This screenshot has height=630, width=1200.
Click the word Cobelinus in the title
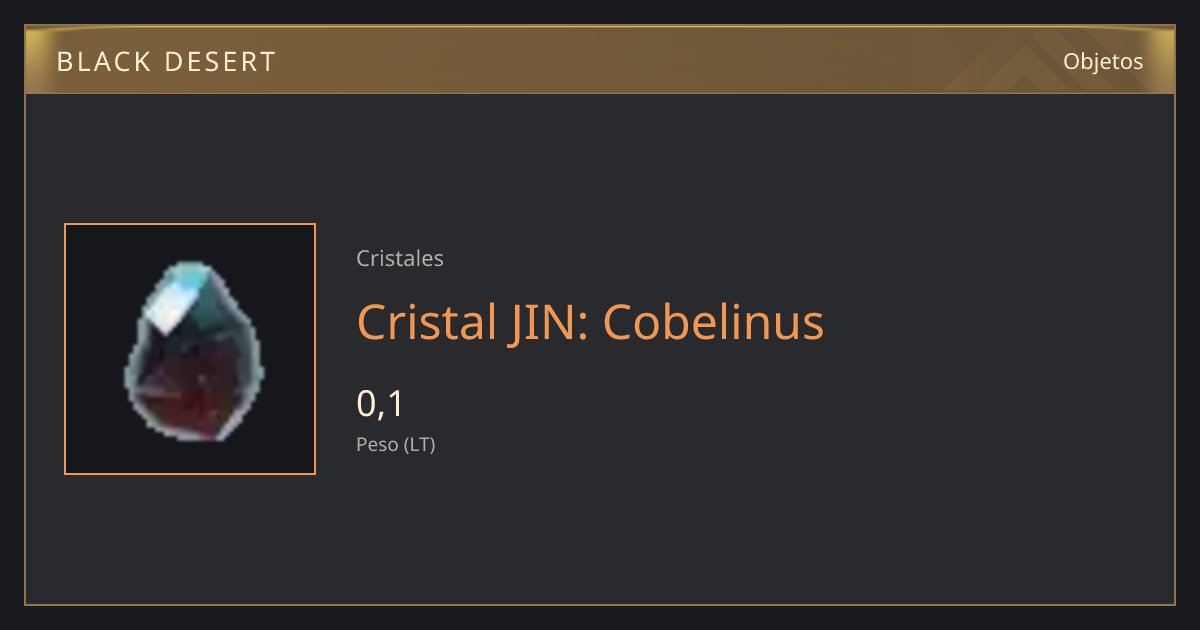coord(713,322)
